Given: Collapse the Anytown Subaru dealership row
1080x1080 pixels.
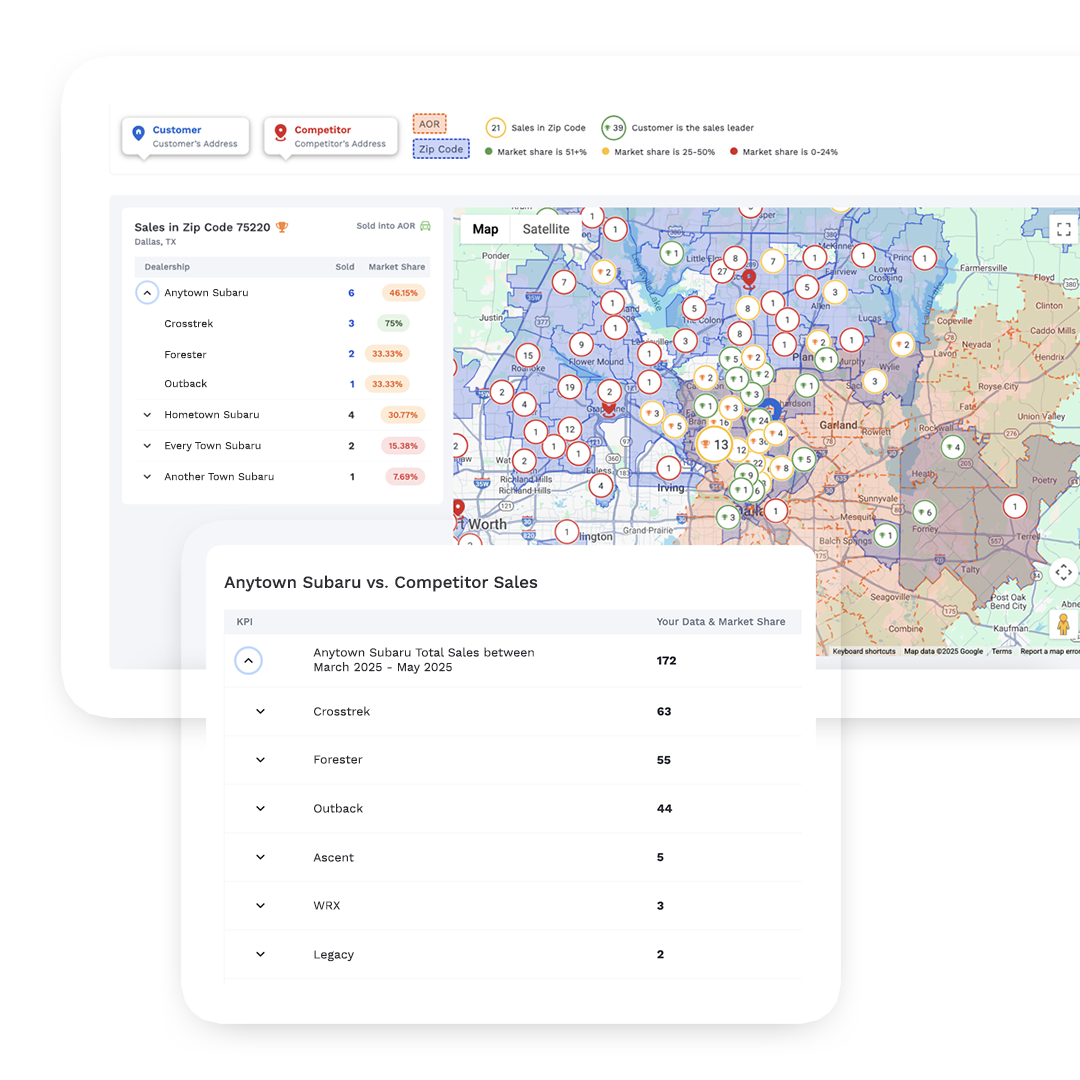Looking at the screenshot, I should pyautogui.click(x=147, y=293).
